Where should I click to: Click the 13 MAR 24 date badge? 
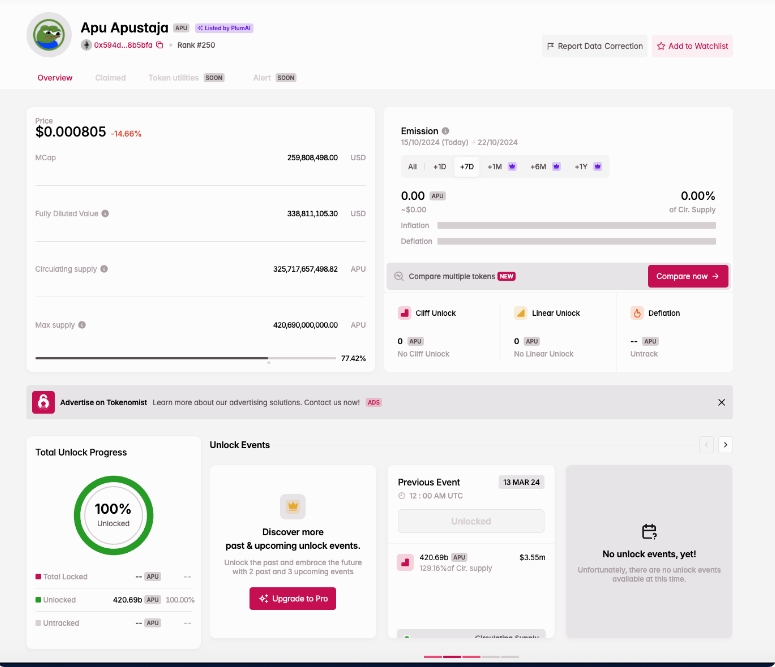(x=521, y=482)
